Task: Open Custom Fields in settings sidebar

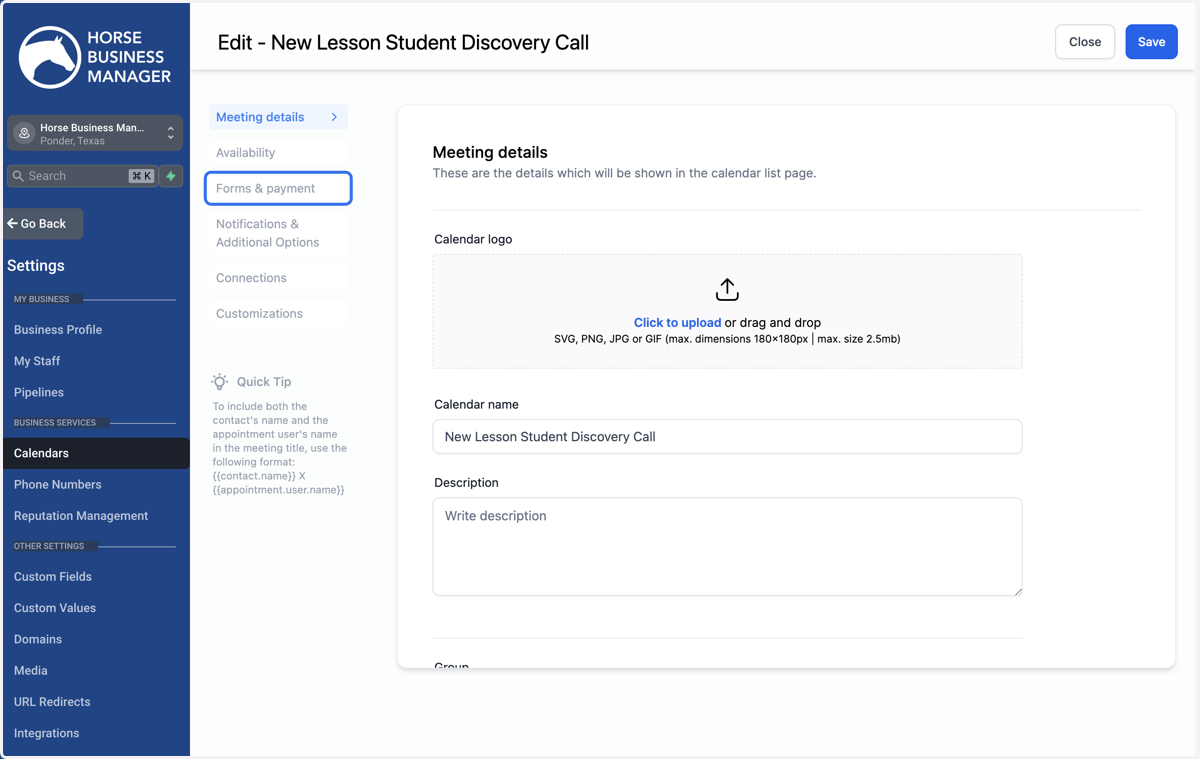Action: click(x=53, y=577)
